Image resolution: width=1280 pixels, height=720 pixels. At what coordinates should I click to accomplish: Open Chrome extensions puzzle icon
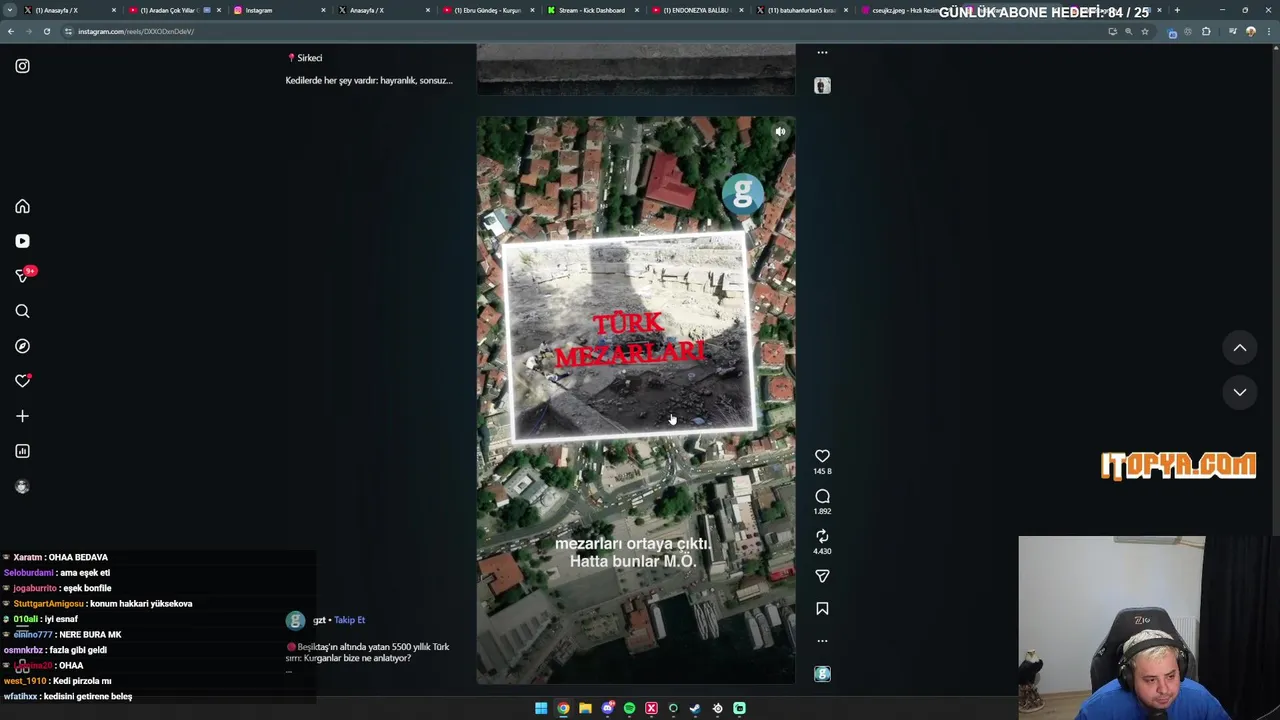1206,31
